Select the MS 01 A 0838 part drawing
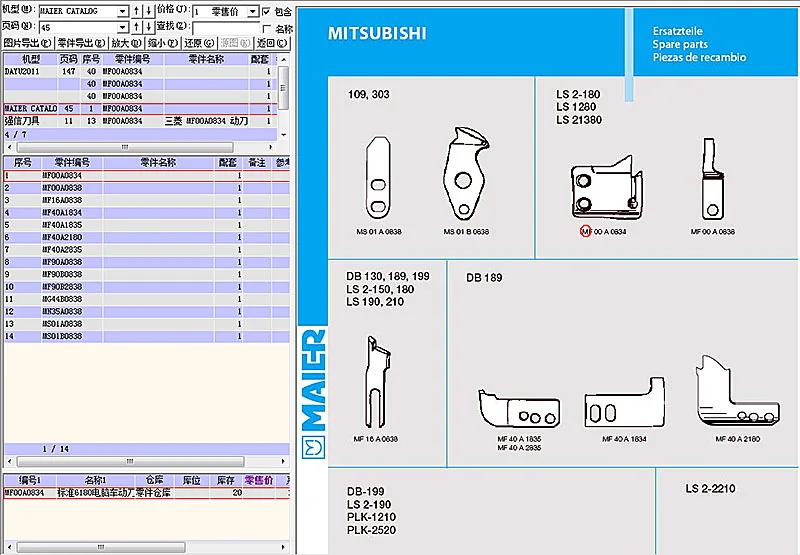Viewport: 800px width, 555px height. click(x=379, y=179)
